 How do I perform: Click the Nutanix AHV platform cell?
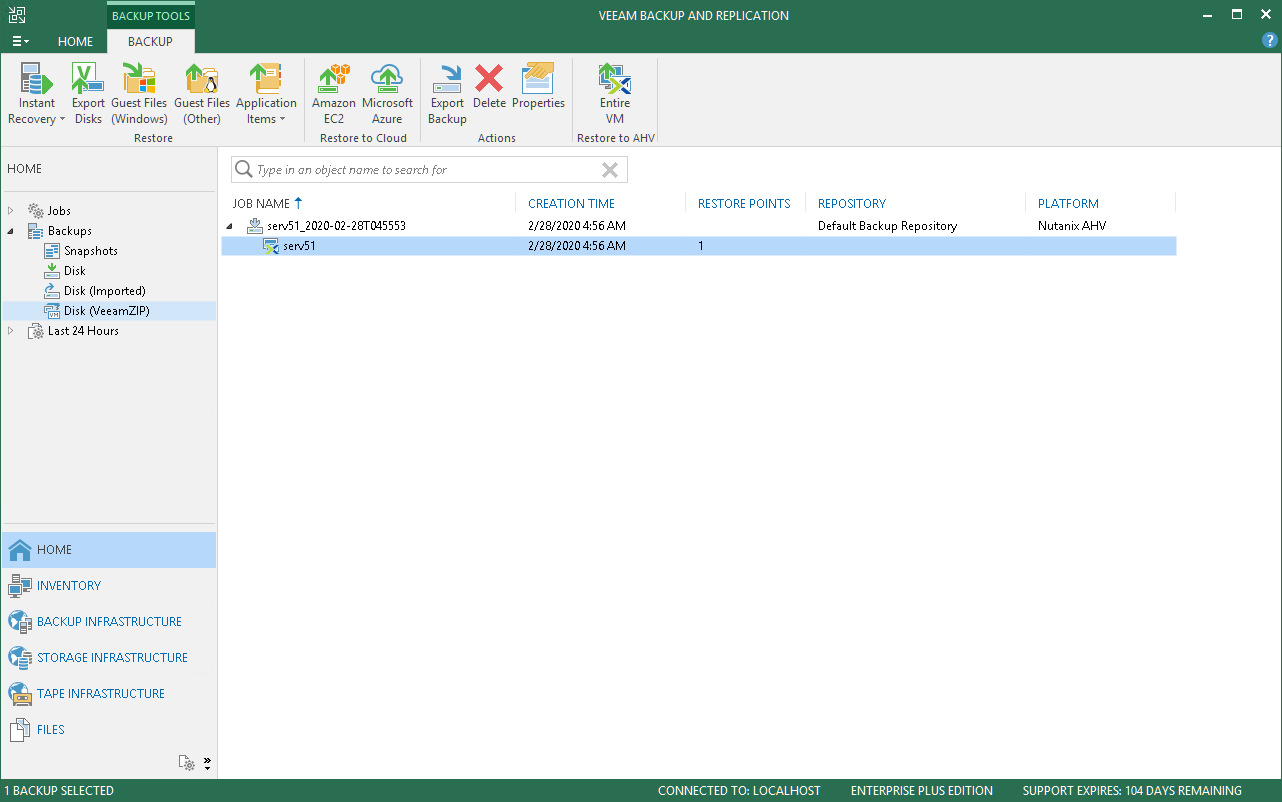[1072, 226]
